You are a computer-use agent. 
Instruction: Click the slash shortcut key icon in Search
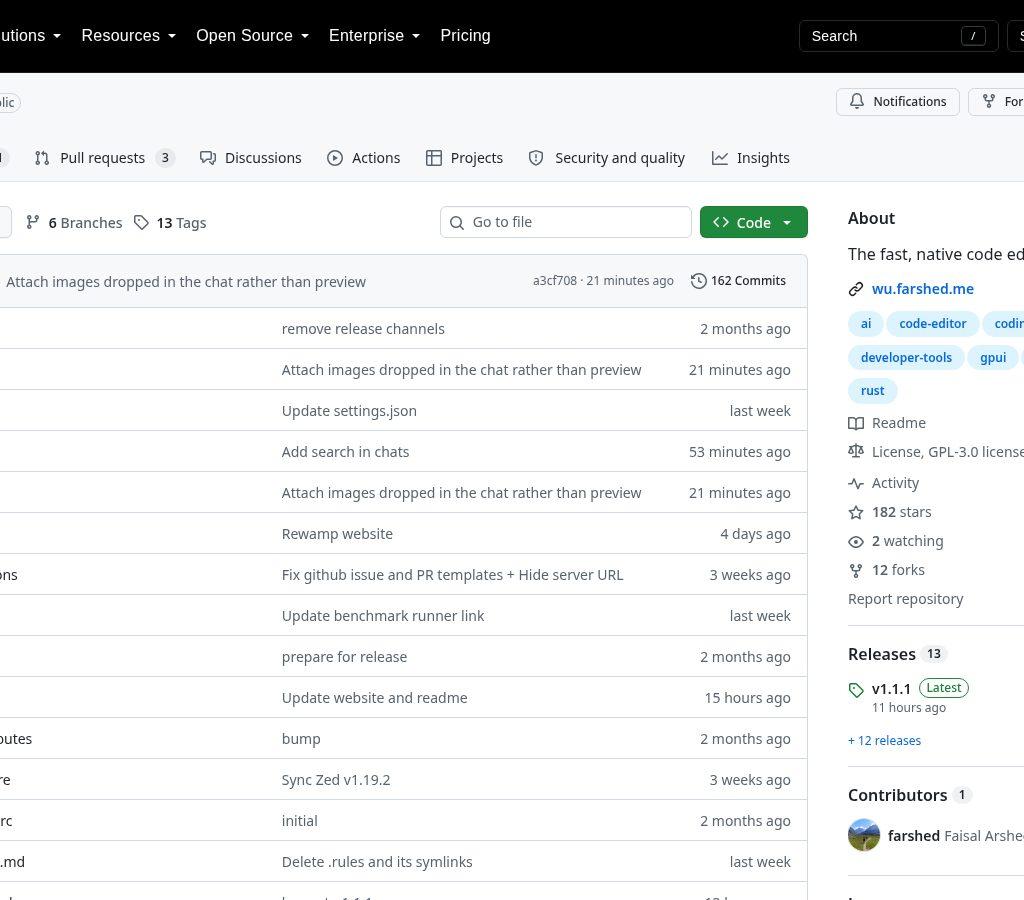pyautogui.click(x=973, y=36)
